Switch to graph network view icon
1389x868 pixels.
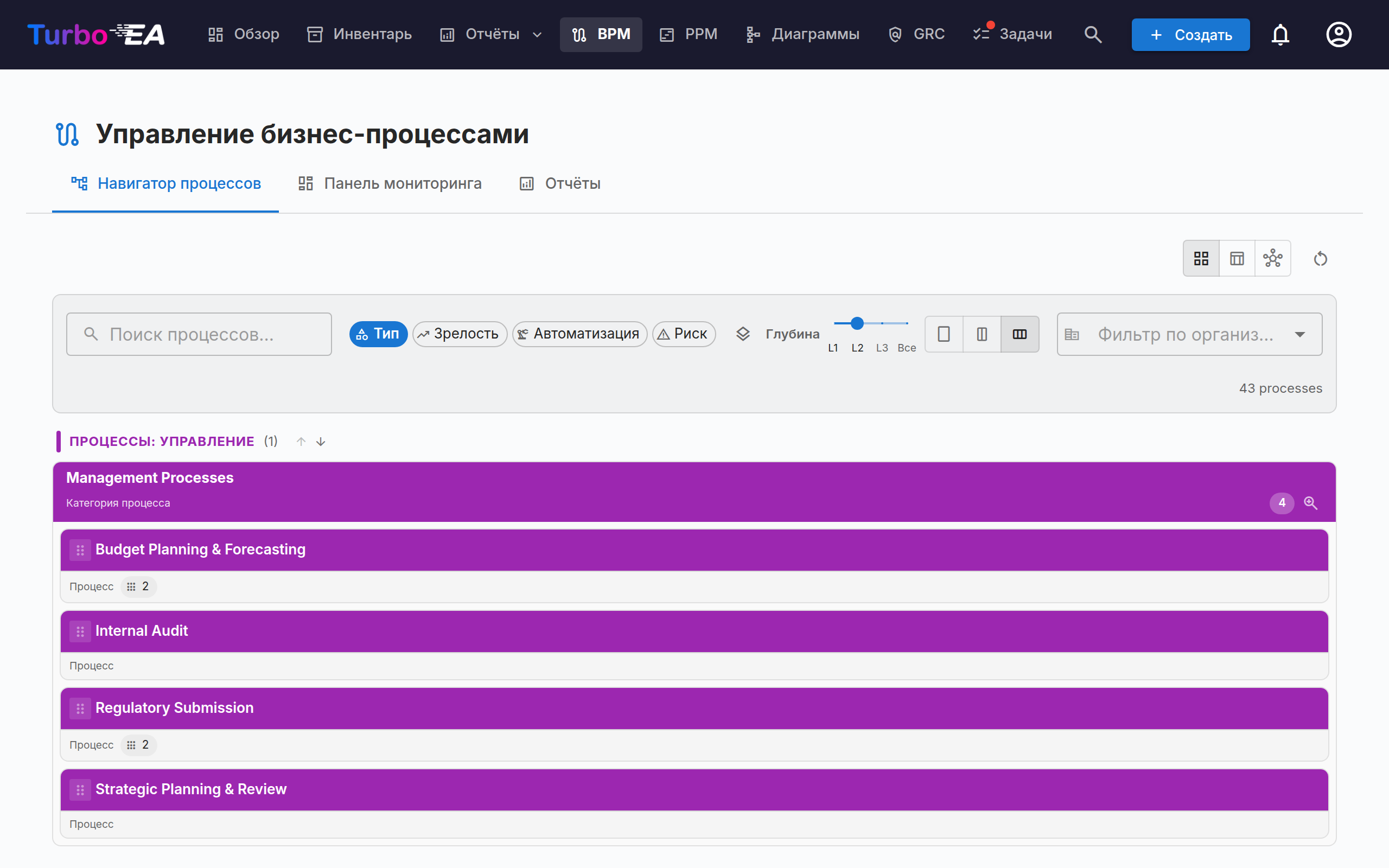click(1272, 258)
